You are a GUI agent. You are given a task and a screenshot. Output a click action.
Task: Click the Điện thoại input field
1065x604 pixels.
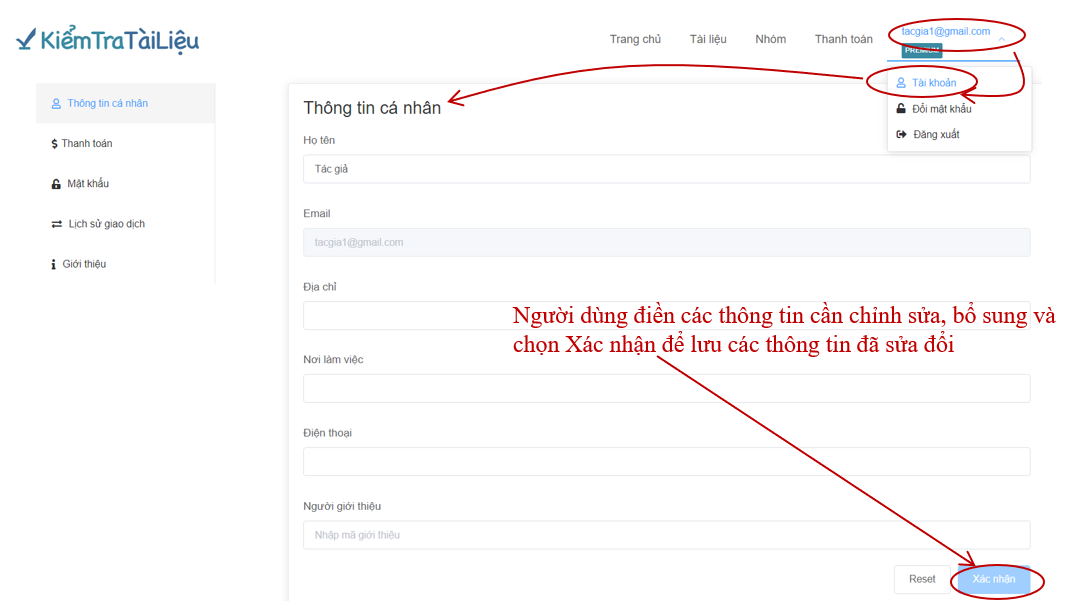tap(666, 462)
